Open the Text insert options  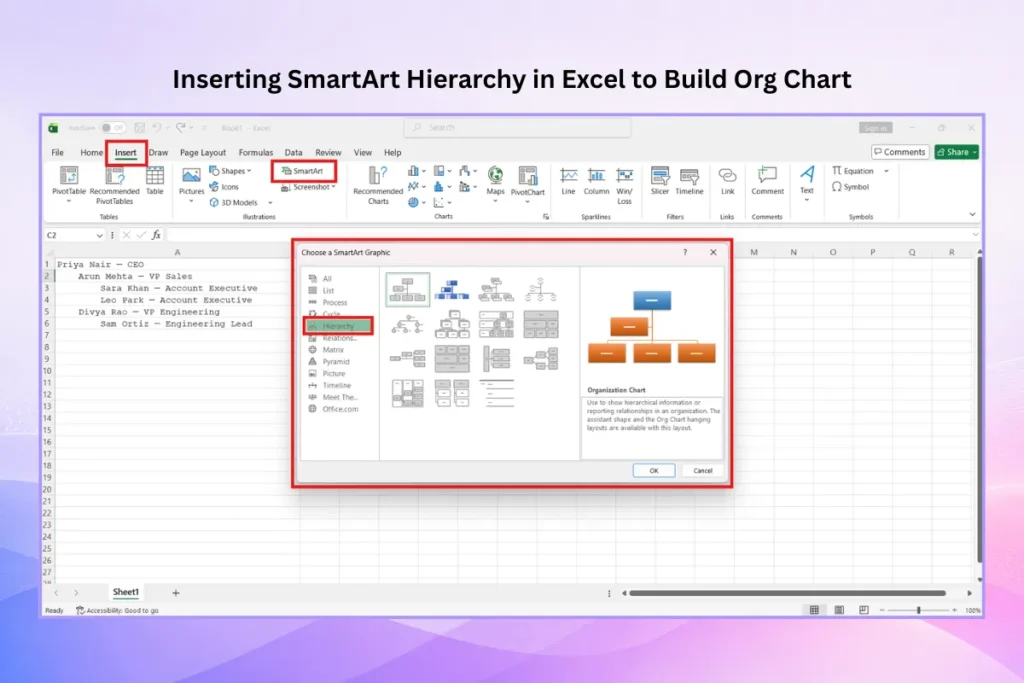click(807, 183)
